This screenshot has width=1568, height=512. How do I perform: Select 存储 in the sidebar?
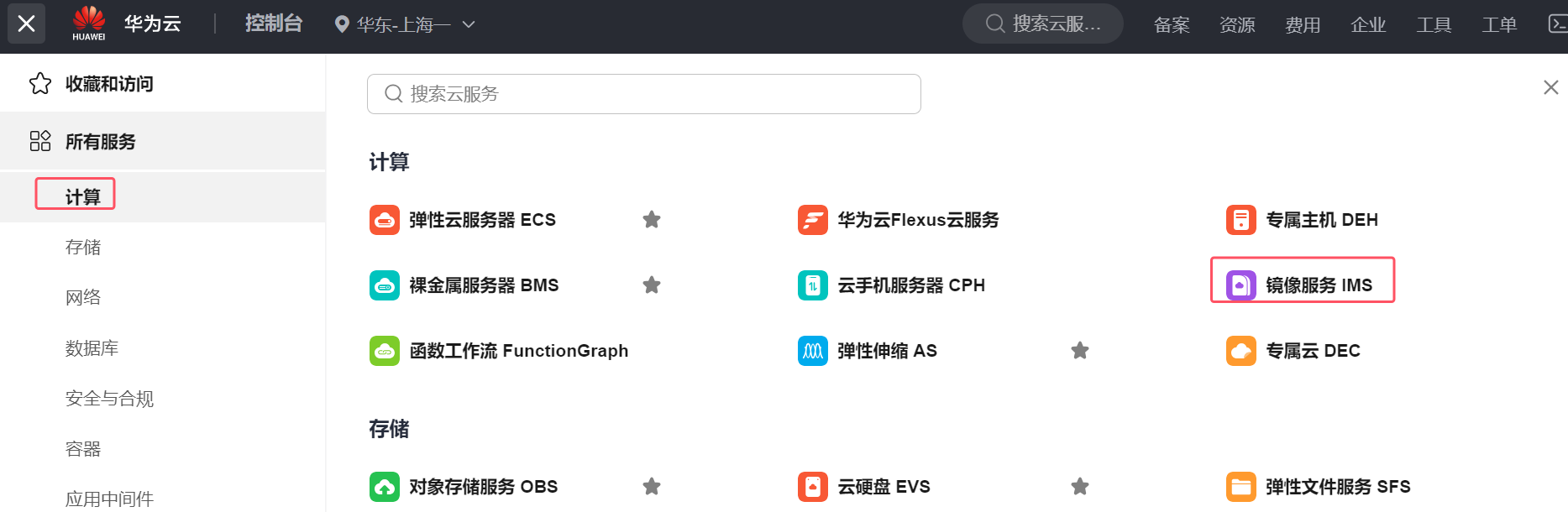coord(83,247)
